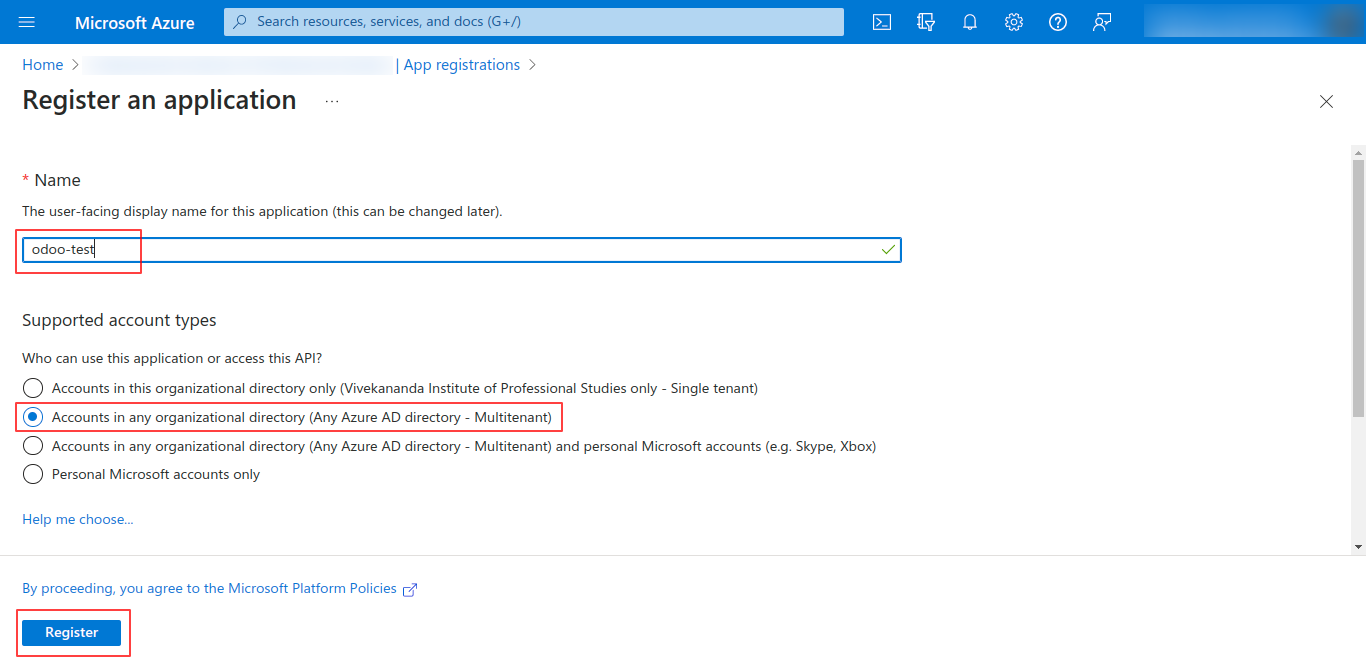Click the 'Register an application' title
Viewport: 1366px width, 668px height.
tap(159, 100)
